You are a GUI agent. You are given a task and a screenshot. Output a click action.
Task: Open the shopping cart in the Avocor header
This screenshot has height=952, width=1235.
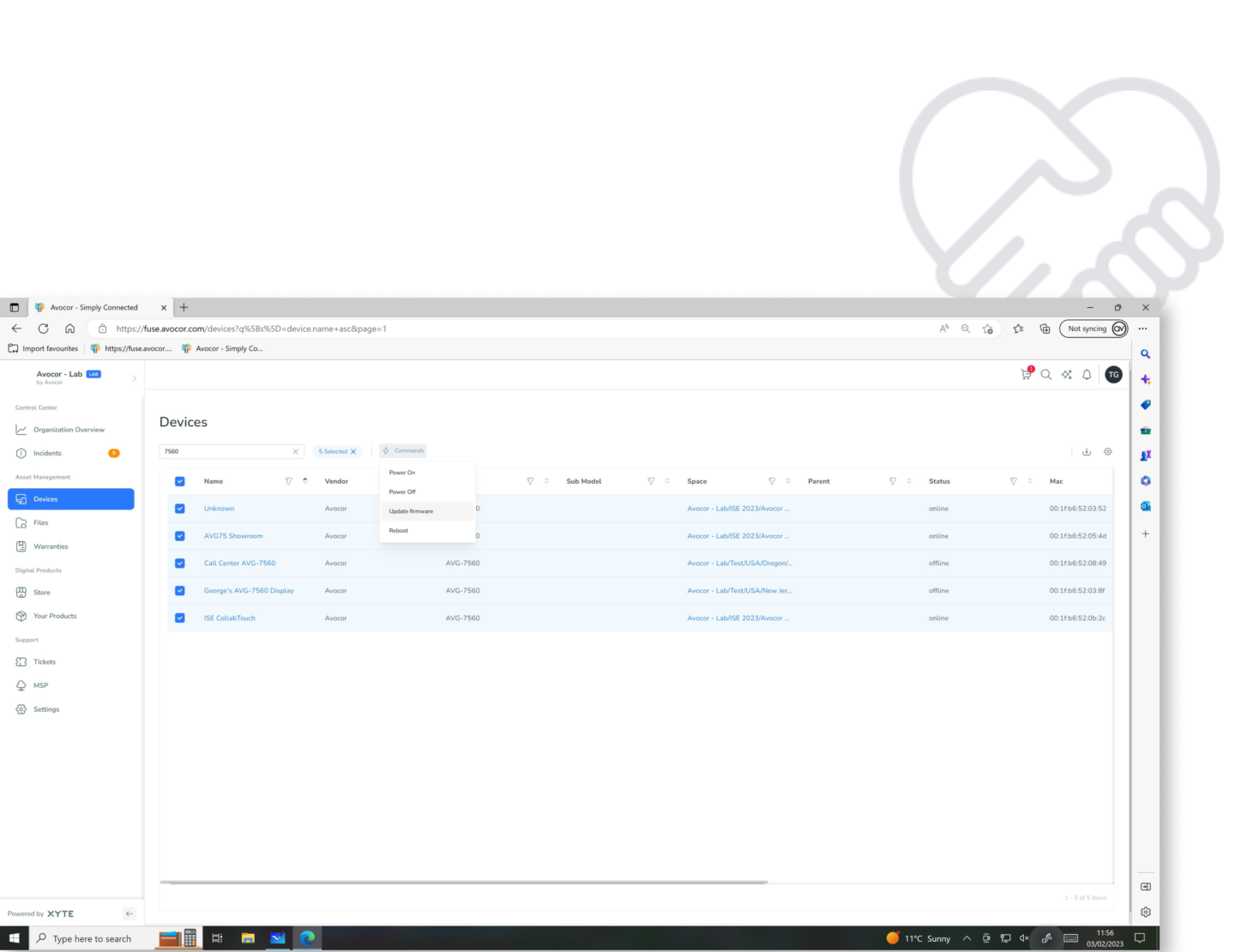pyautogui.click(x=1025, y=374)
